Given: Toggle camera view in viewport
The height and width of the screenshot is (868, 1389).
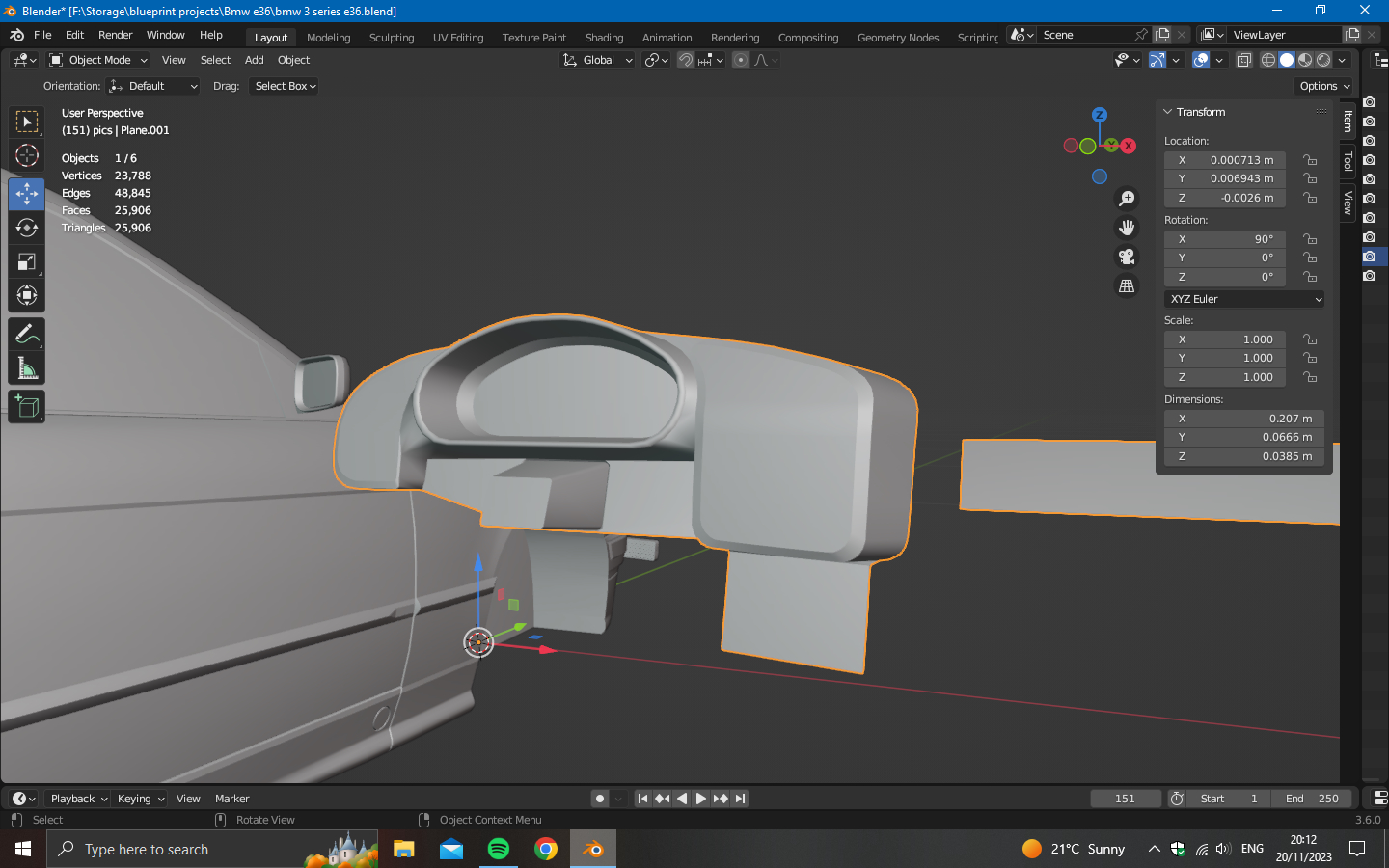Looking at the screenshot, I should click(x=1126, y=257).
